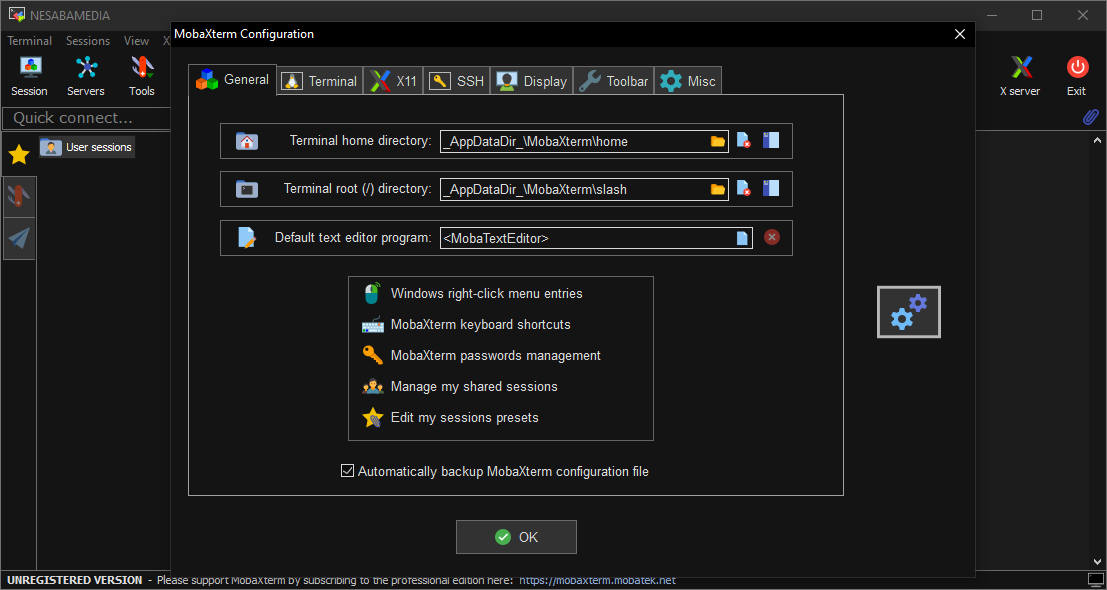Browse folder for Terminal home directory
Image resolution: width=1107 pixels, height=590 pixels.
717,141
